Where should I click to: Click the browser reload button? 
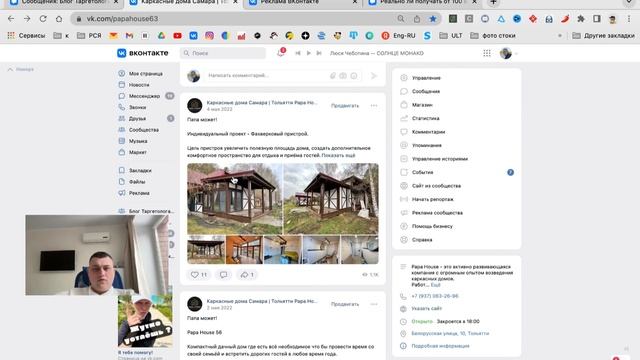(43, 19)
